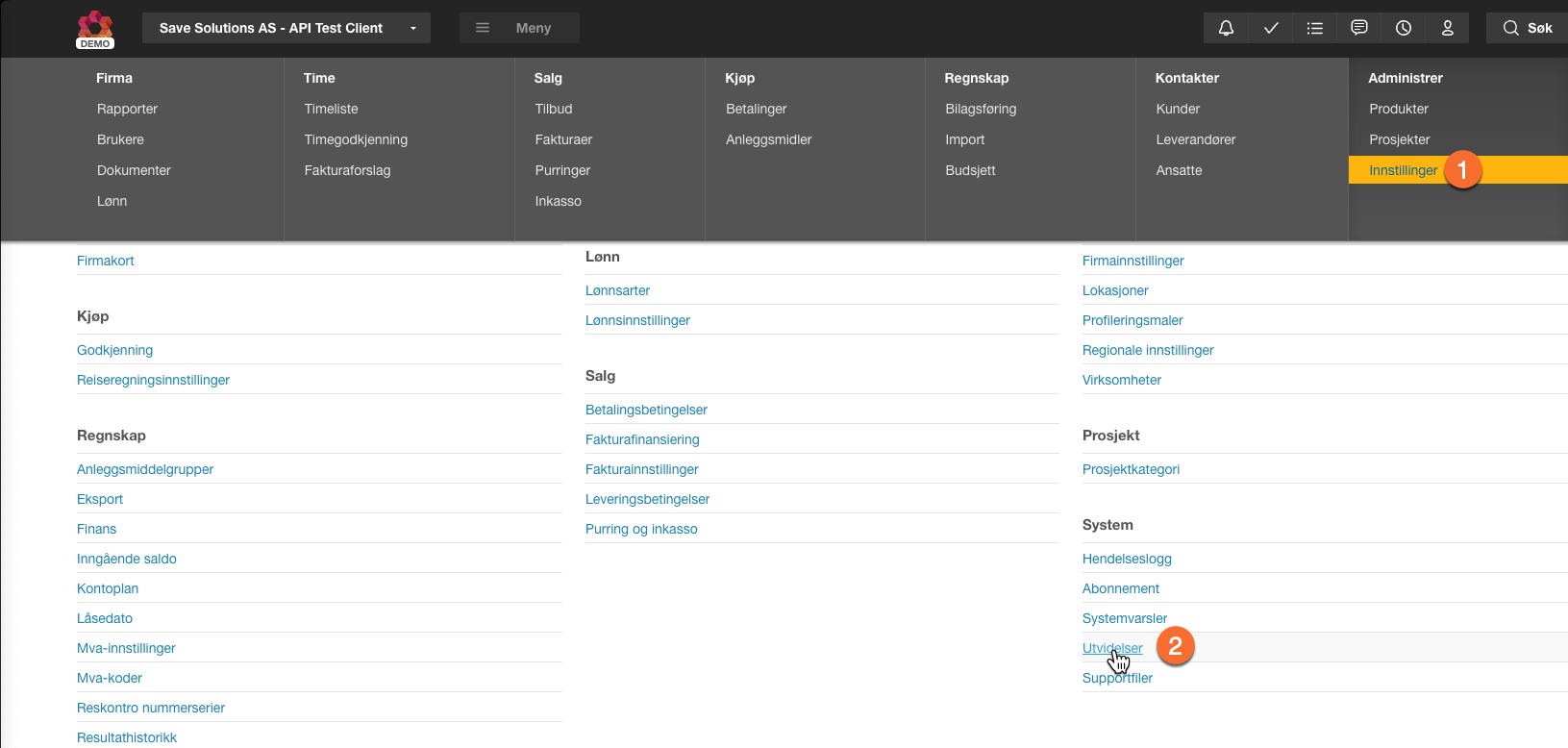Open the Fakturainnstillinger link

(x=641, y=469)
